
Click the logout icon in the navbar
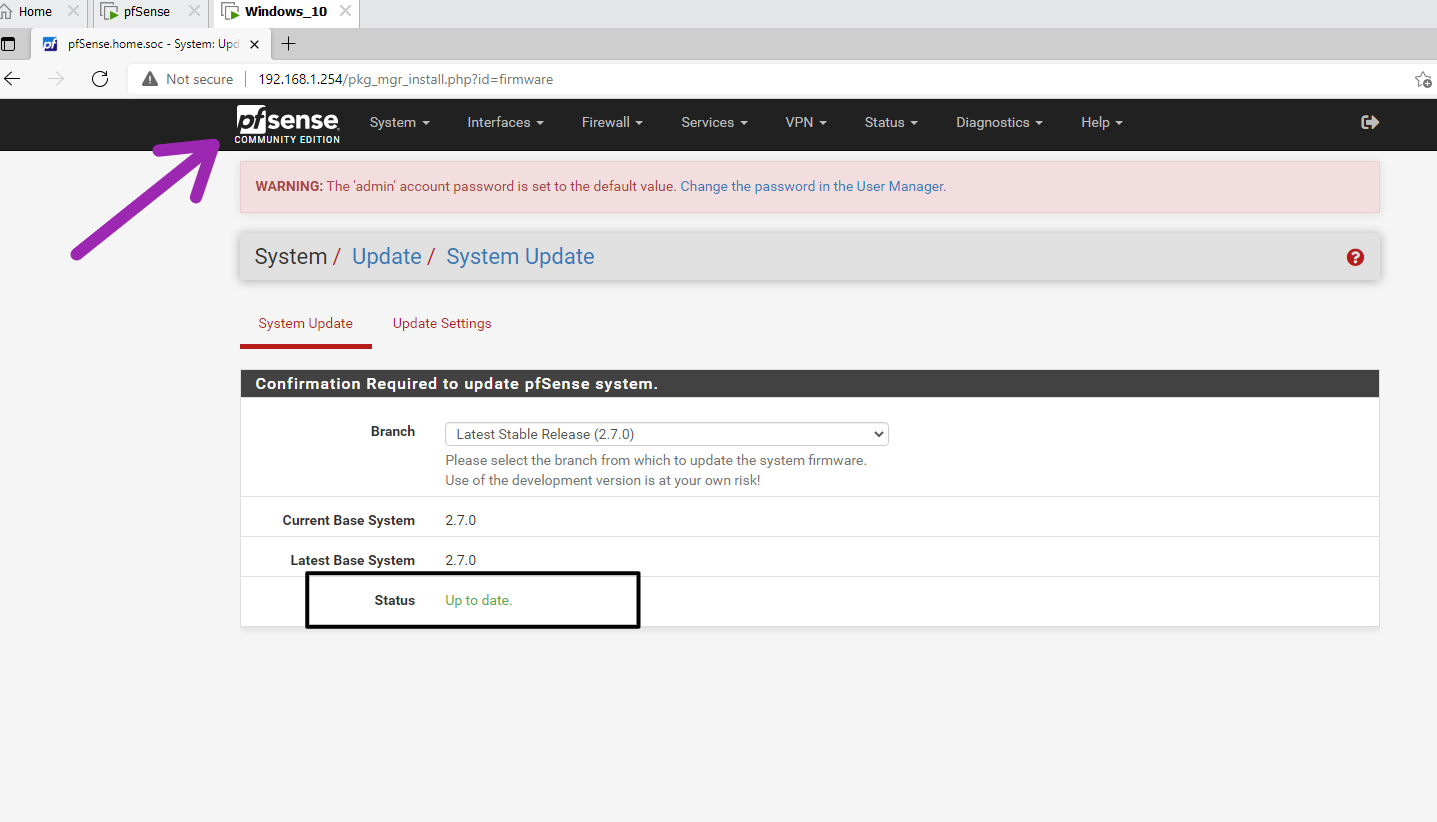pos(1370,122)
